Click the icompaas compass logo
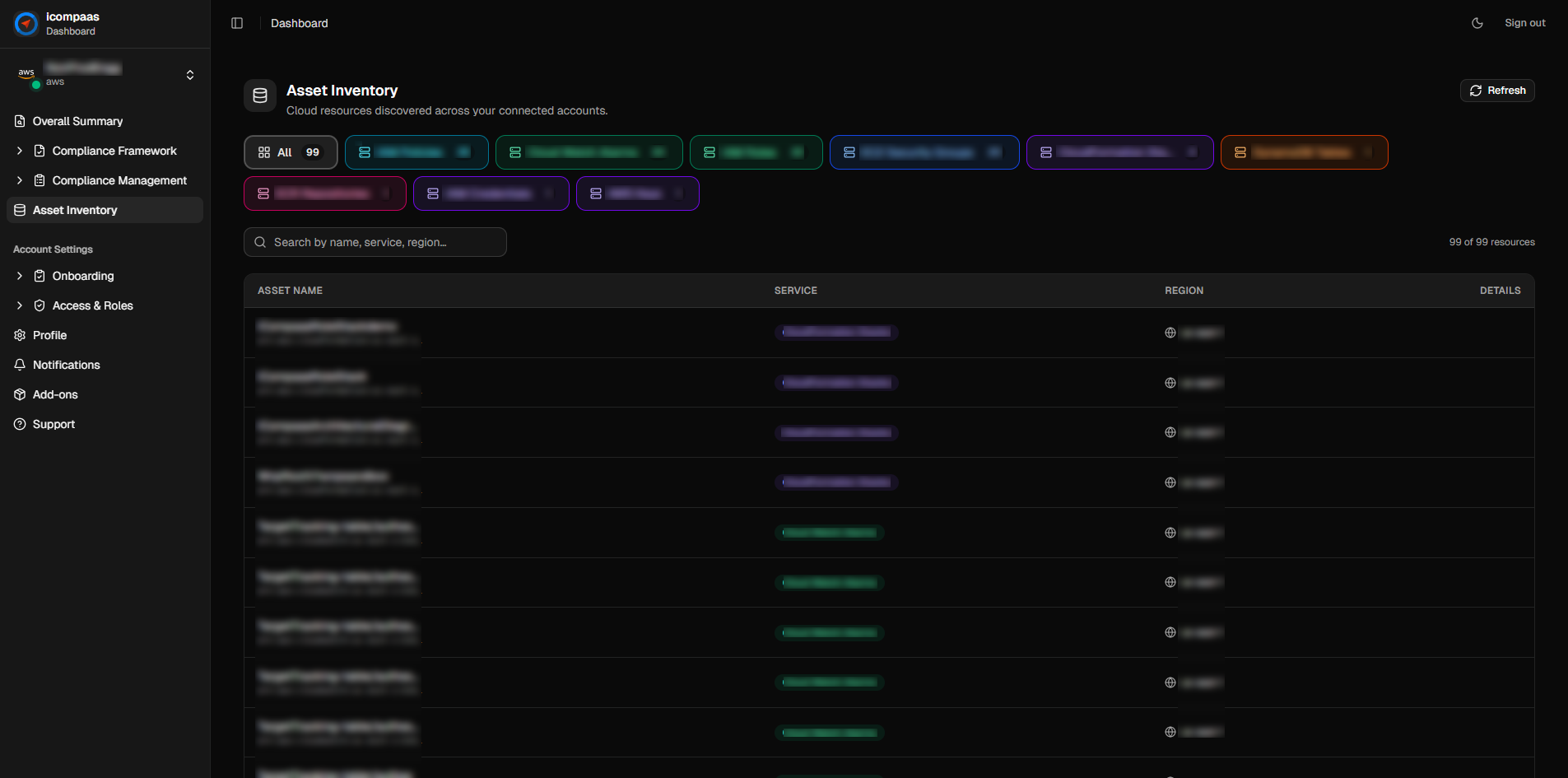 pos(26,23)
